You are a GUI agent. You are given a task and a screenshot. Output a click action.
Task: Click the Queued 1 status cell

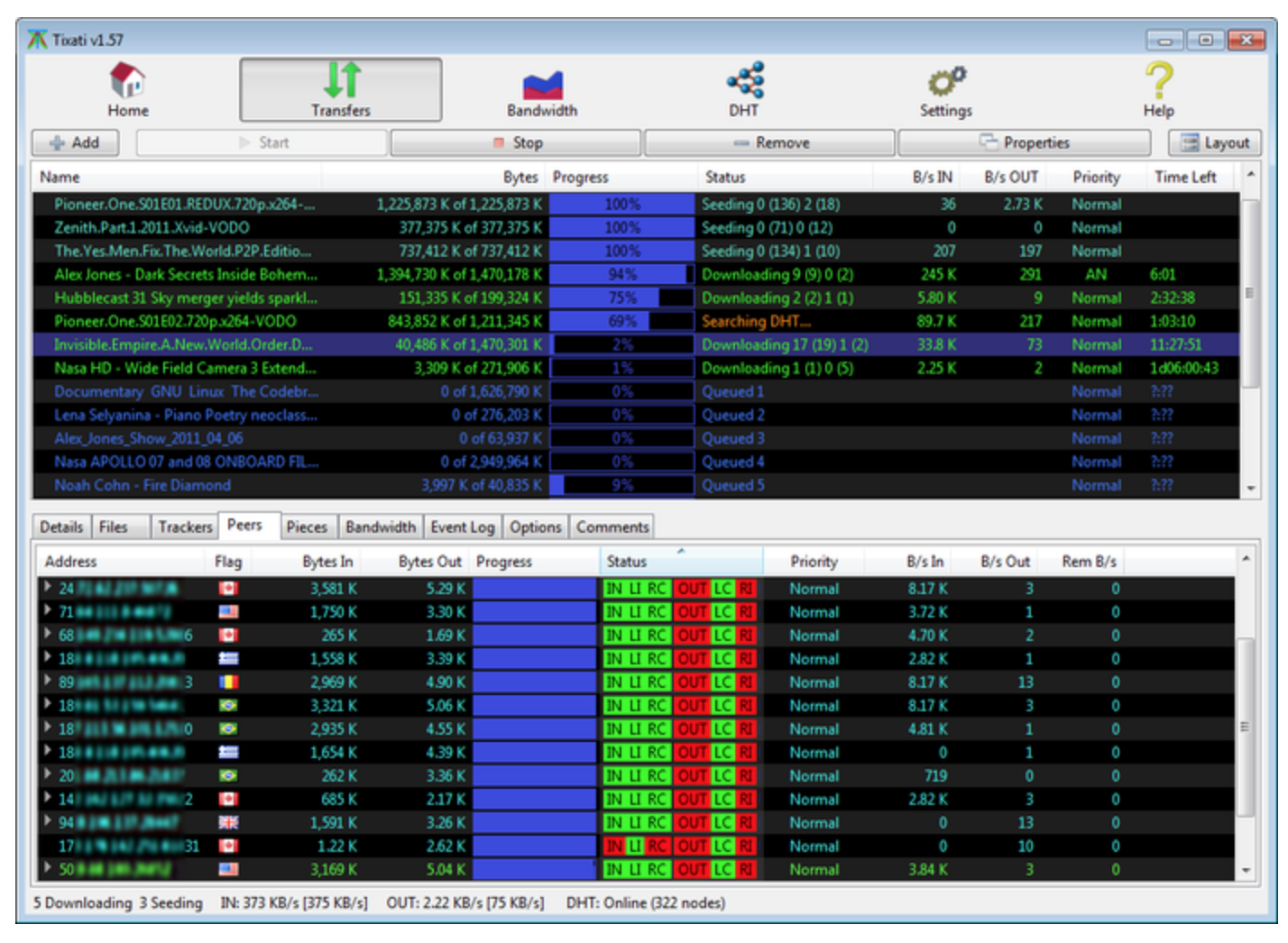pyautogui.click(x=732, y=391)
